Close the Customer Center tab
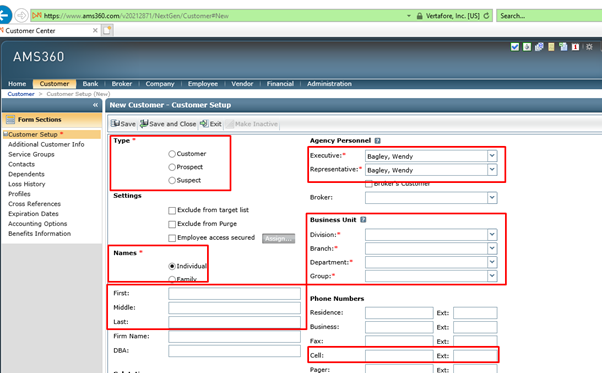Screen dimensions: 602x373 pos(95,30)
